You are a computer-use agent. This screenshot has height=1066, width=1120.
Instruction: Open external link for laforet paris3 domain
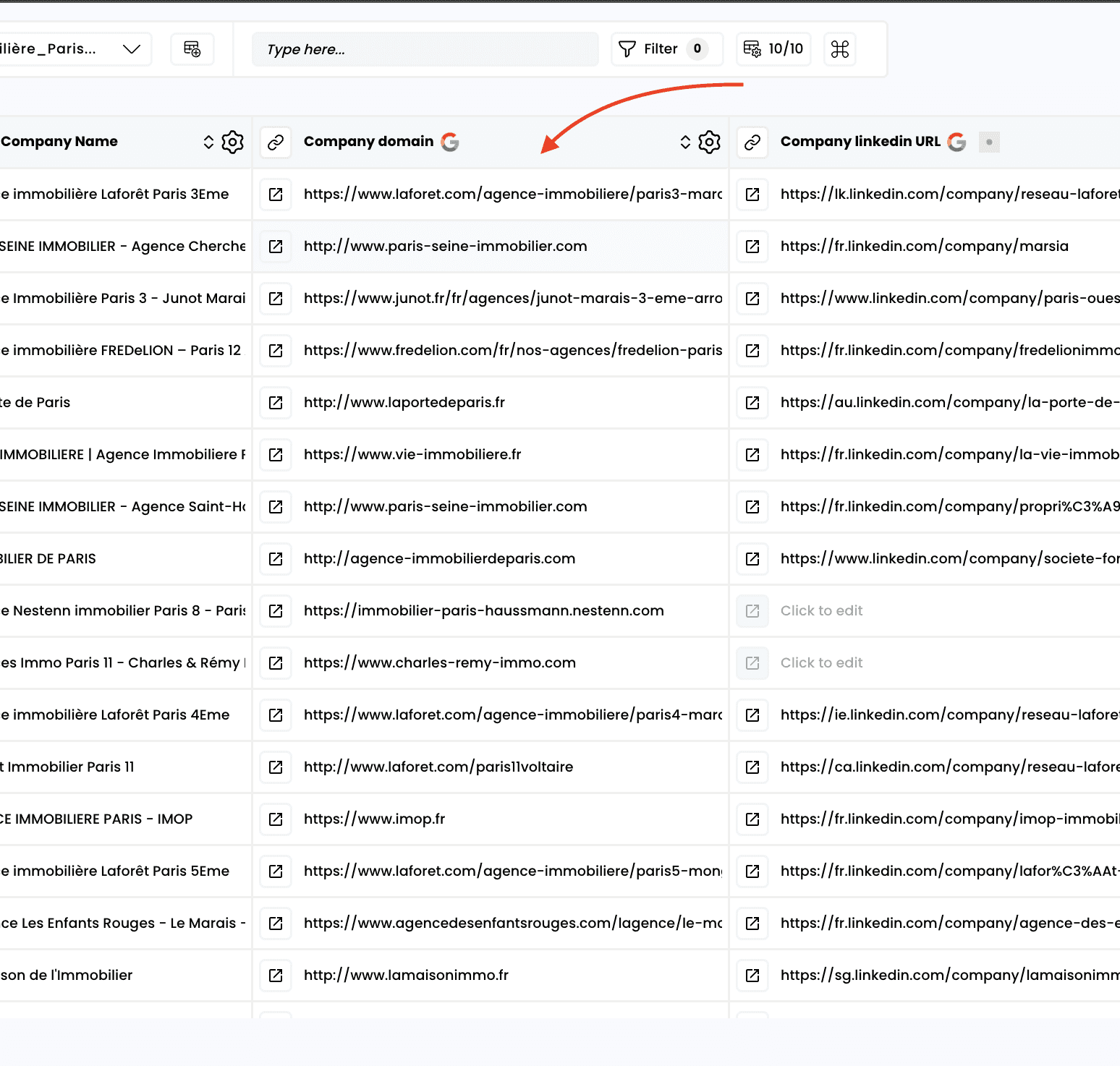[276, 194]
